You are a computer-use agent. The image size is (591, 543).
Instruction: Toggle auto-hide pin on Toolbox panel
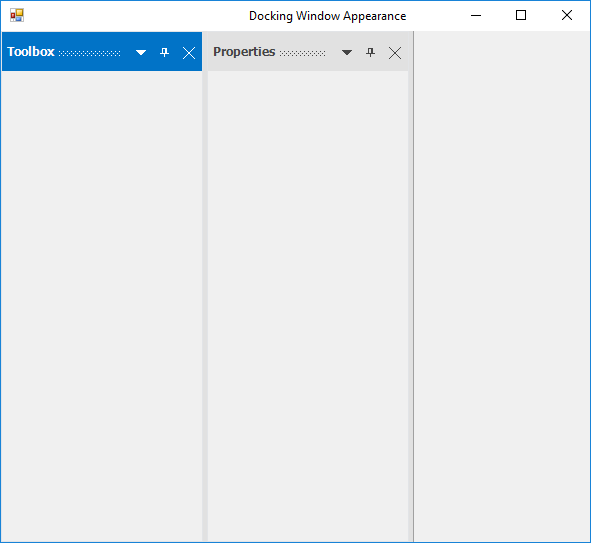pos(164,52)
